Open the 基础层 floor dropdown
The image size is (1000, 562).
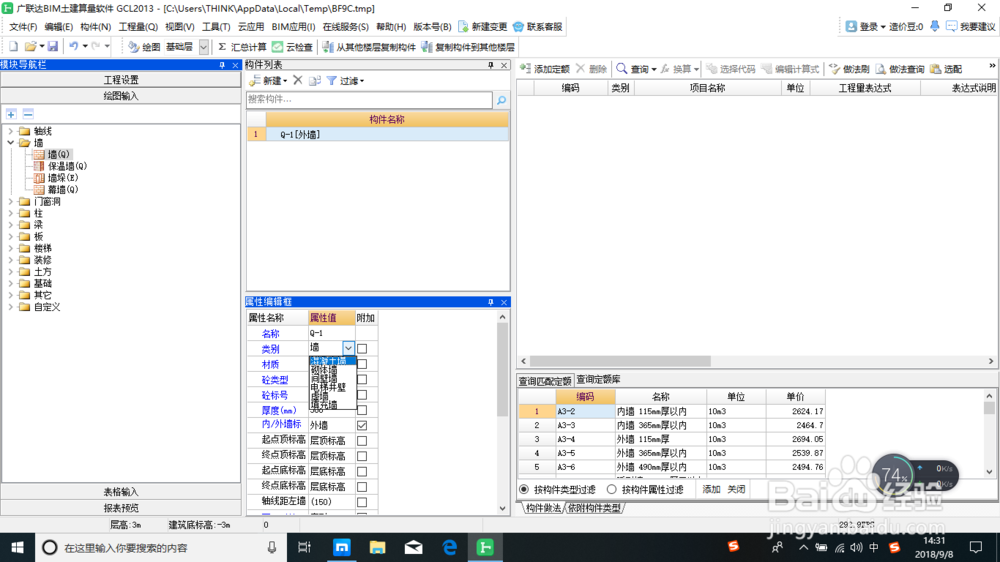(x=203, y=47)
